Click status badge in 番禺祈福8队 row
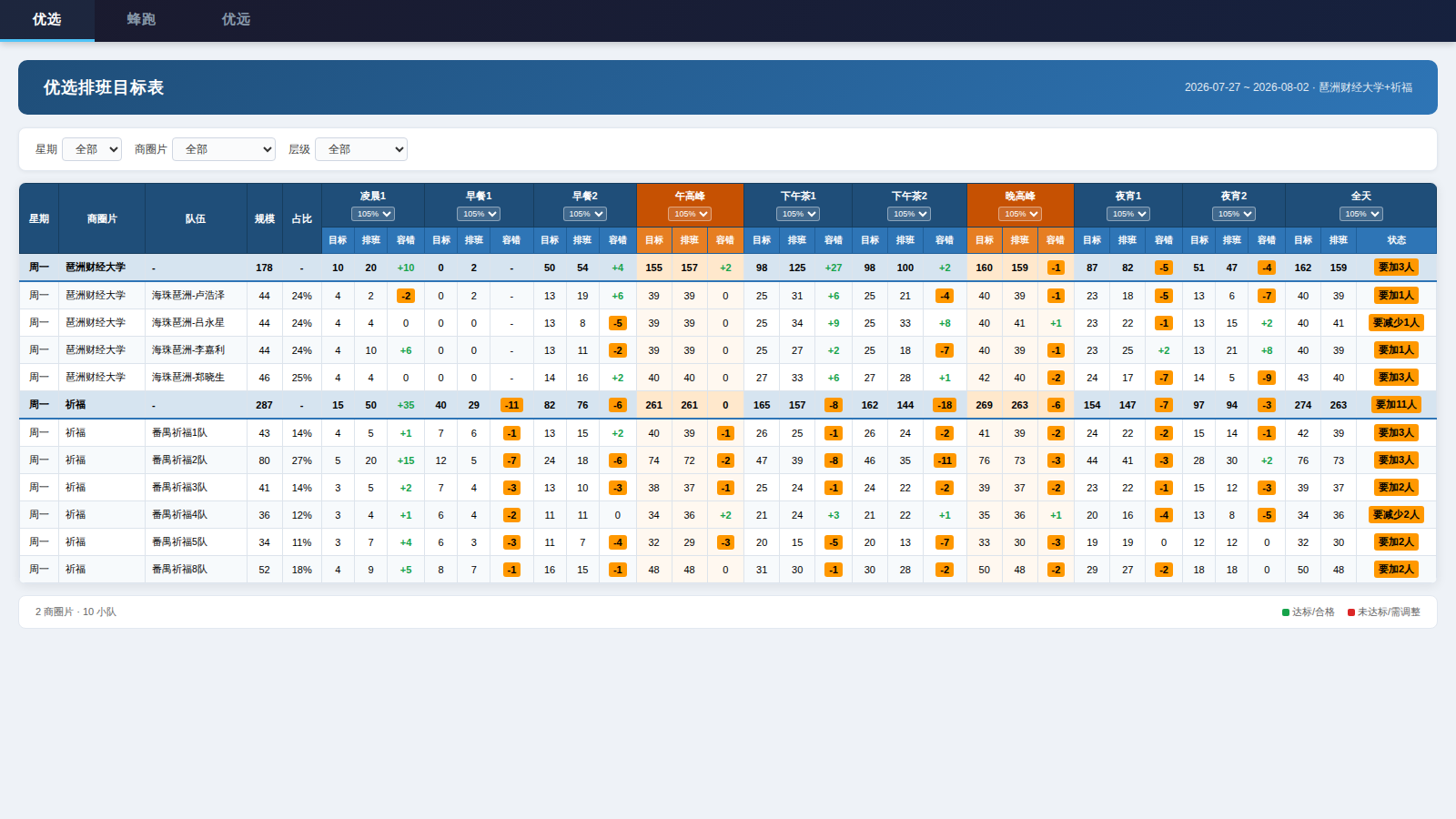The height and width of the screenshot is (819, 1456). pyautogui.click(x=1396, y=570)
